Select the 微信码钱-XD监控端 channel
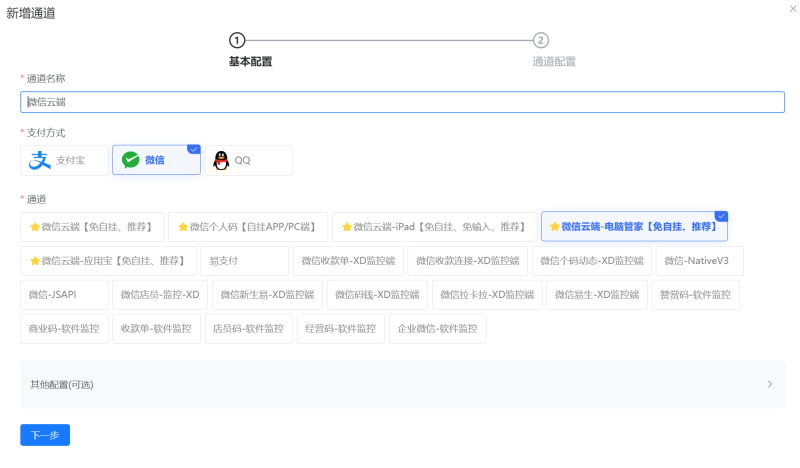The height and width of the screenshot is (468, 800). tap(377, 294)
